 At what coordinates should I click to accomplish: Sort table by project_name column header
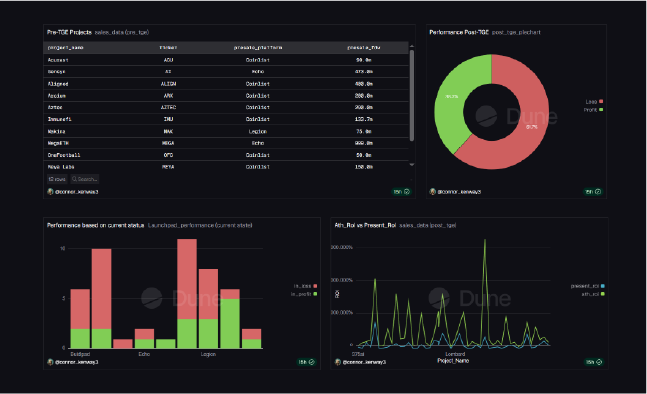click(65, 48)
